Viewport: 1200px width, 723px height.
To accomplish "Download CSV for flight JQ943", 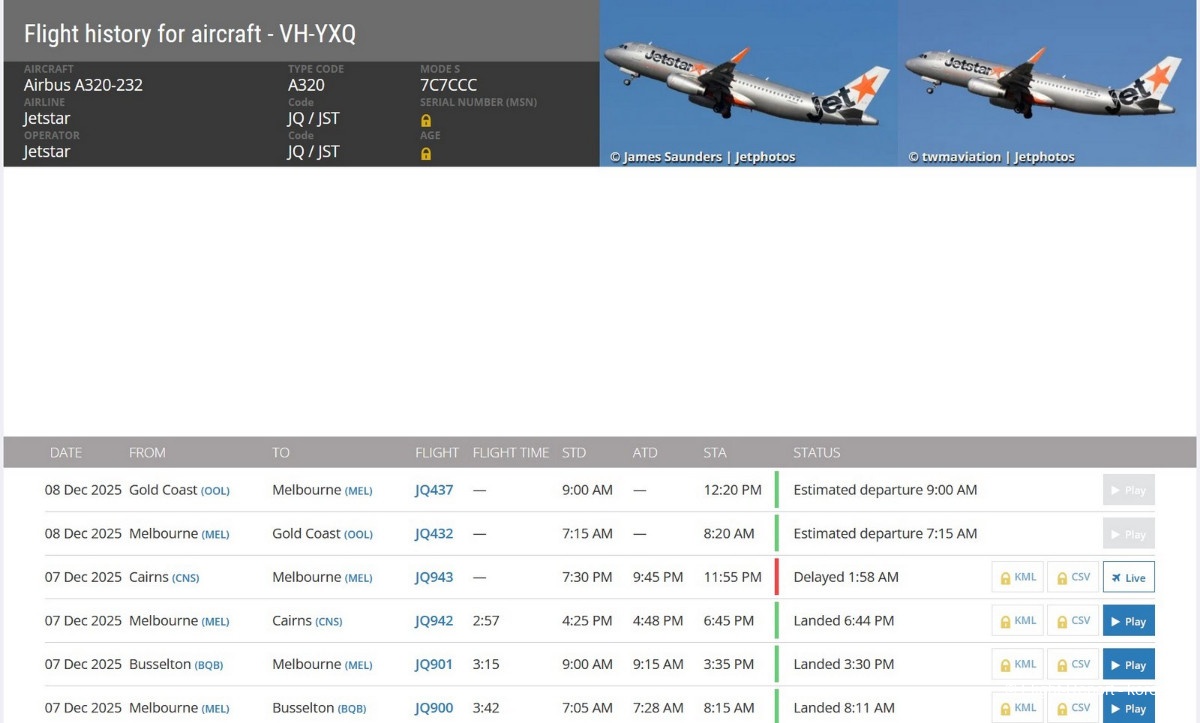I will (1073, 577).
